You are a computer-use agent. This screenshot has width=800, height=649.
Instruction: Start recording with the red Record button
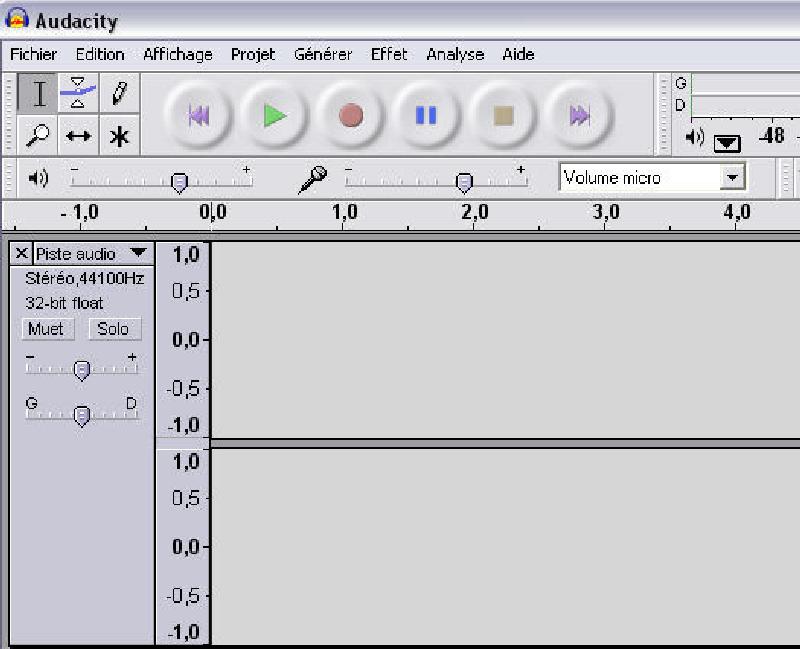[x=351, y=115]
